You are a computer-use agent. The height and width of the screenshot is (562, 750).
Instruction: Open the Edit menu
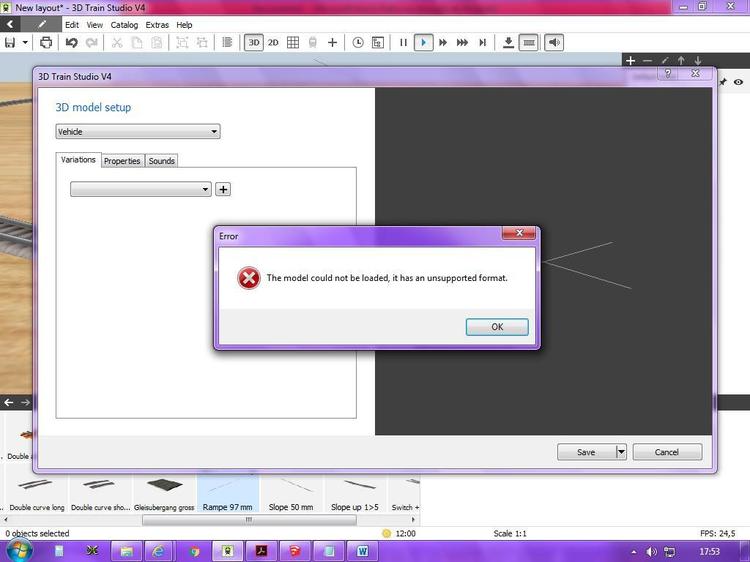point(72,25)
